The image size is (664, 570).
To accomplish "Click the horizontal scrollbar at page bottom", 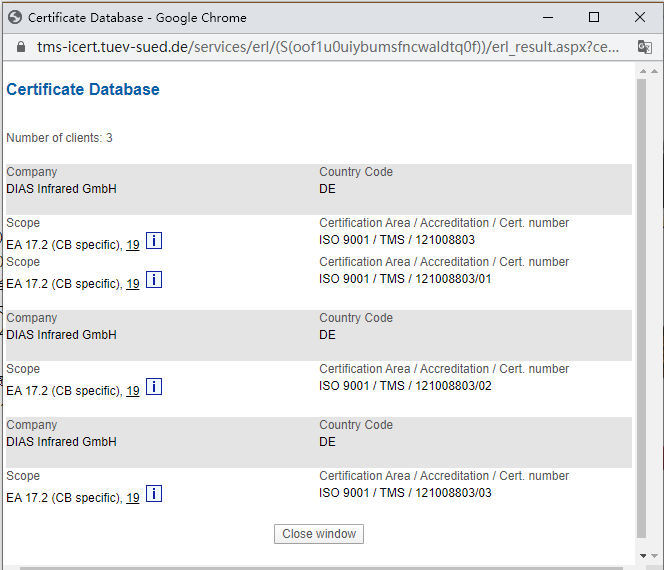I will (x=320, y=567).
